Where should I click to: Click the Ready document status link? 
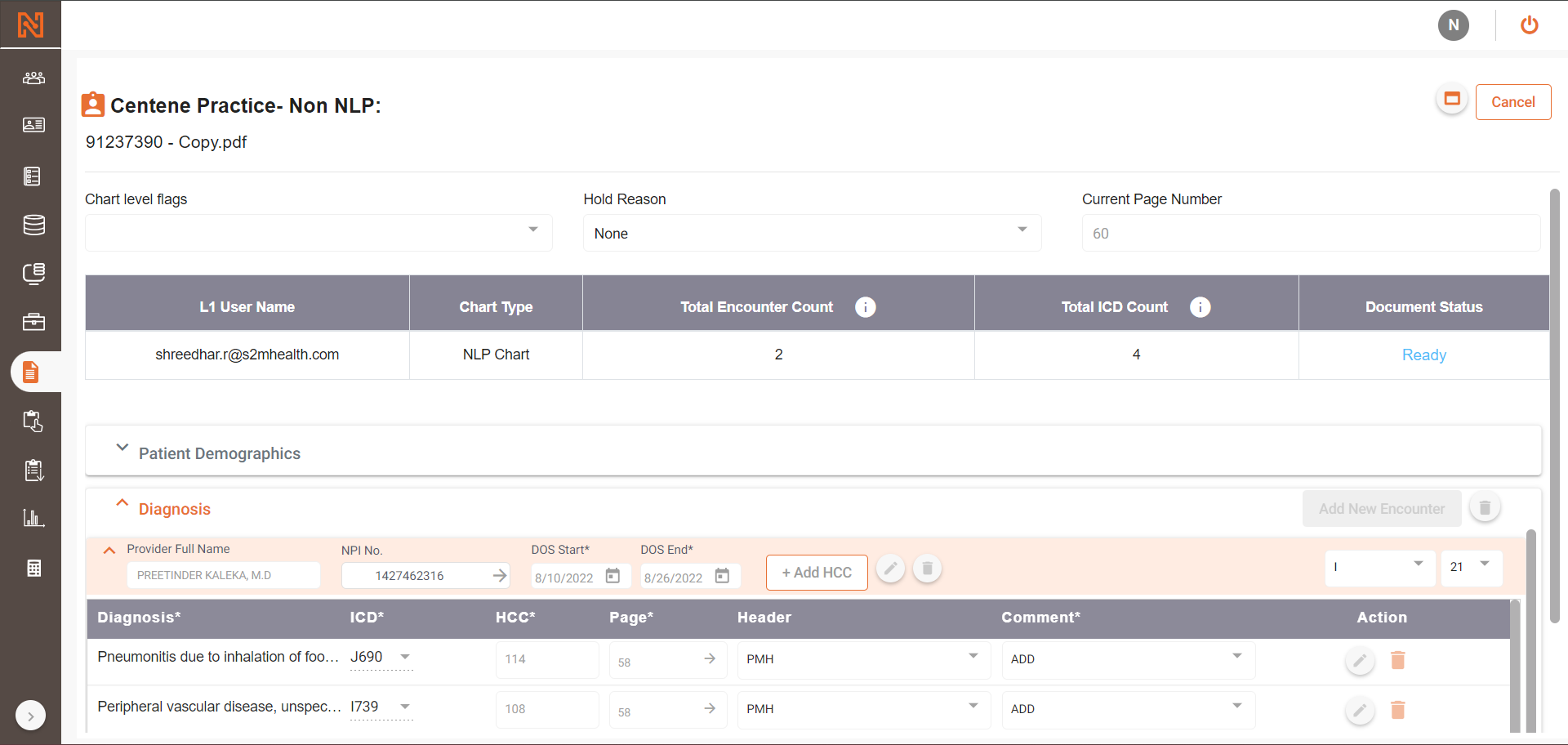tap(1424, 355)
